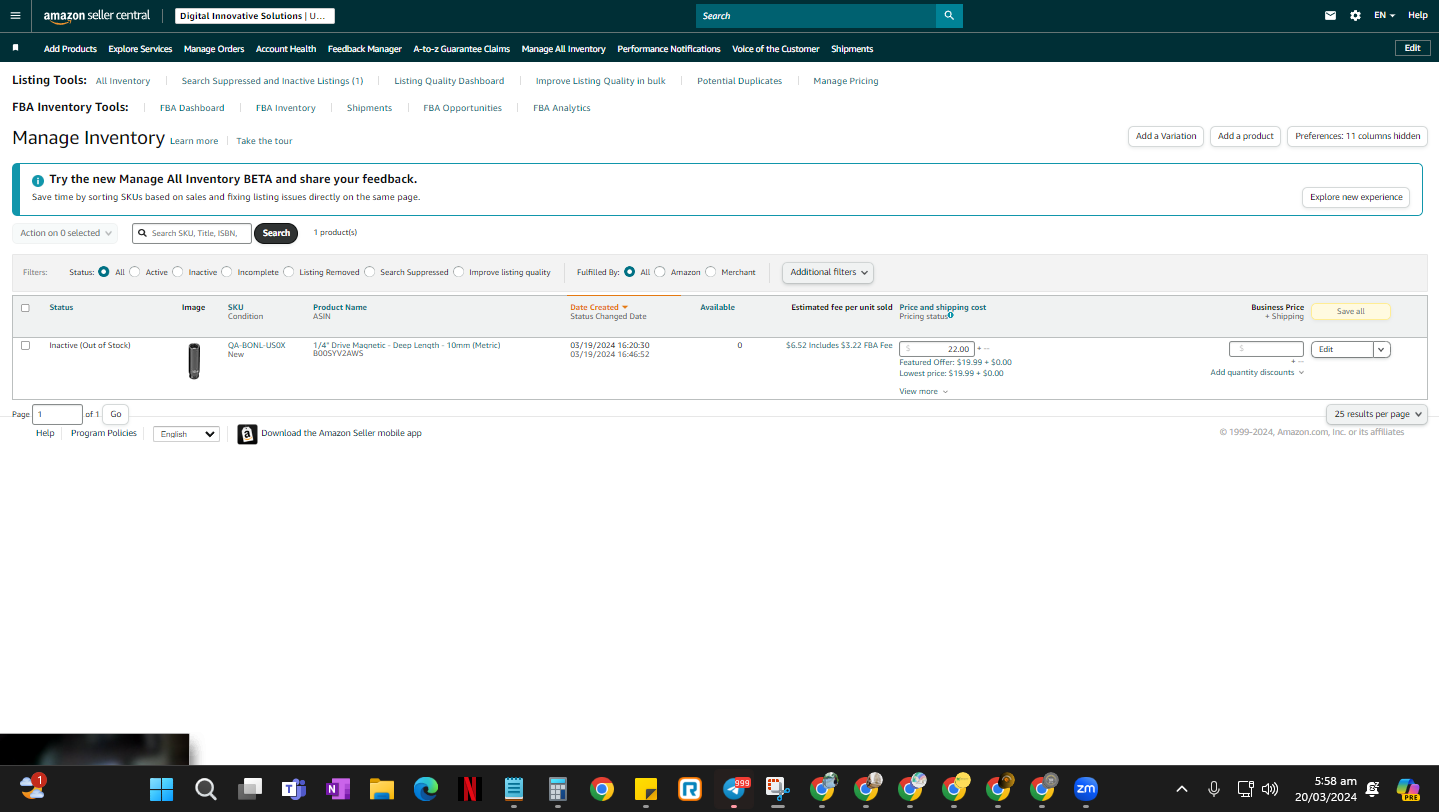Open the English language selector in footer

click(186, 434)
